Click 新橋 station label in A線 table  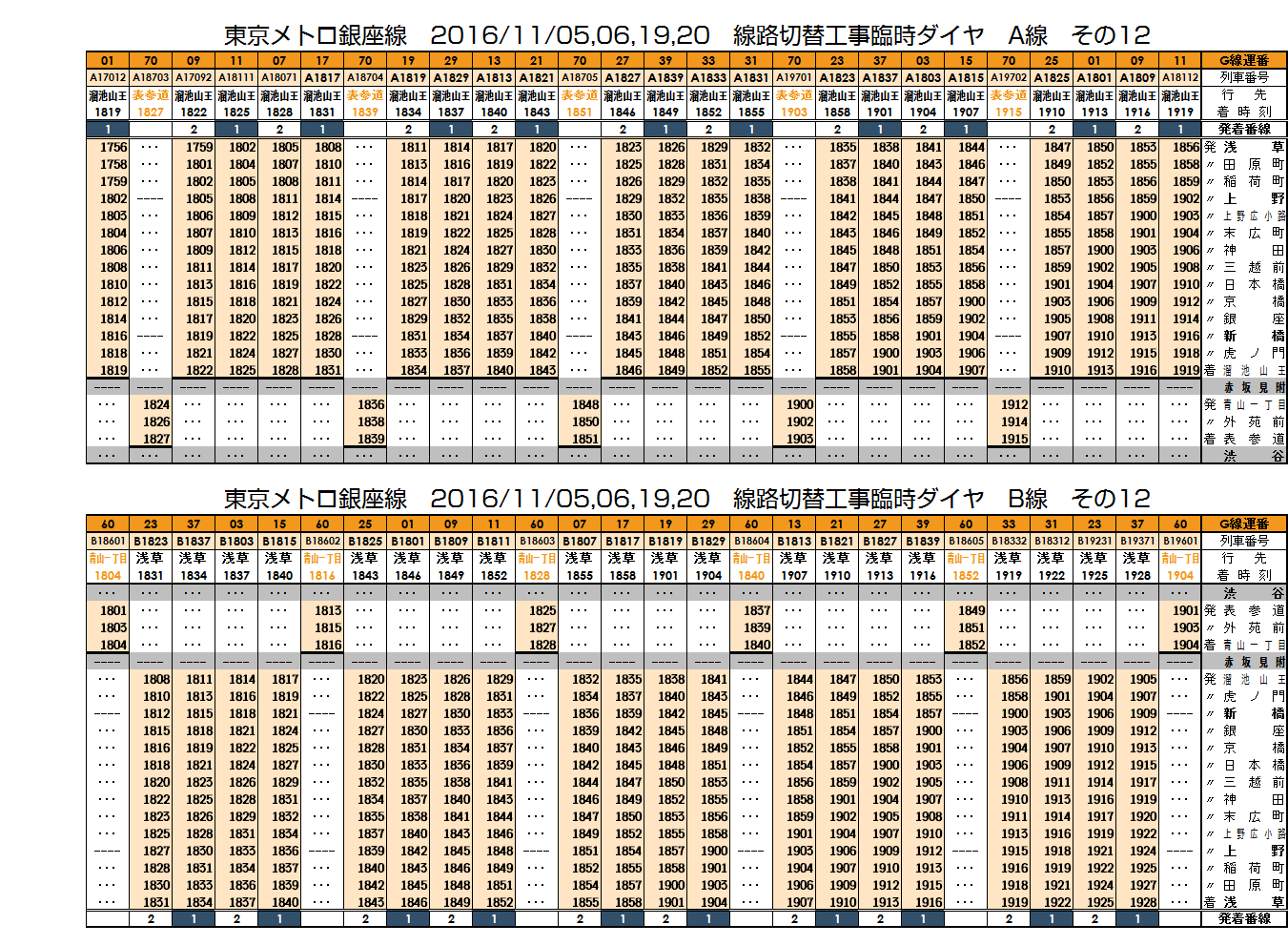(x=1254, y=336)
